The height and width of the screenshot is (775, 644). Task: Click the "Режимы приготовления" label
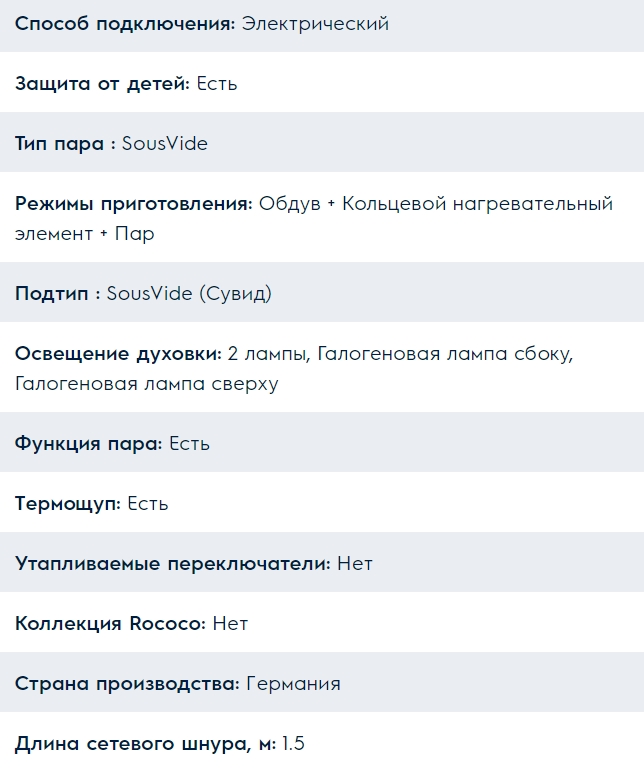click(133, 204)
